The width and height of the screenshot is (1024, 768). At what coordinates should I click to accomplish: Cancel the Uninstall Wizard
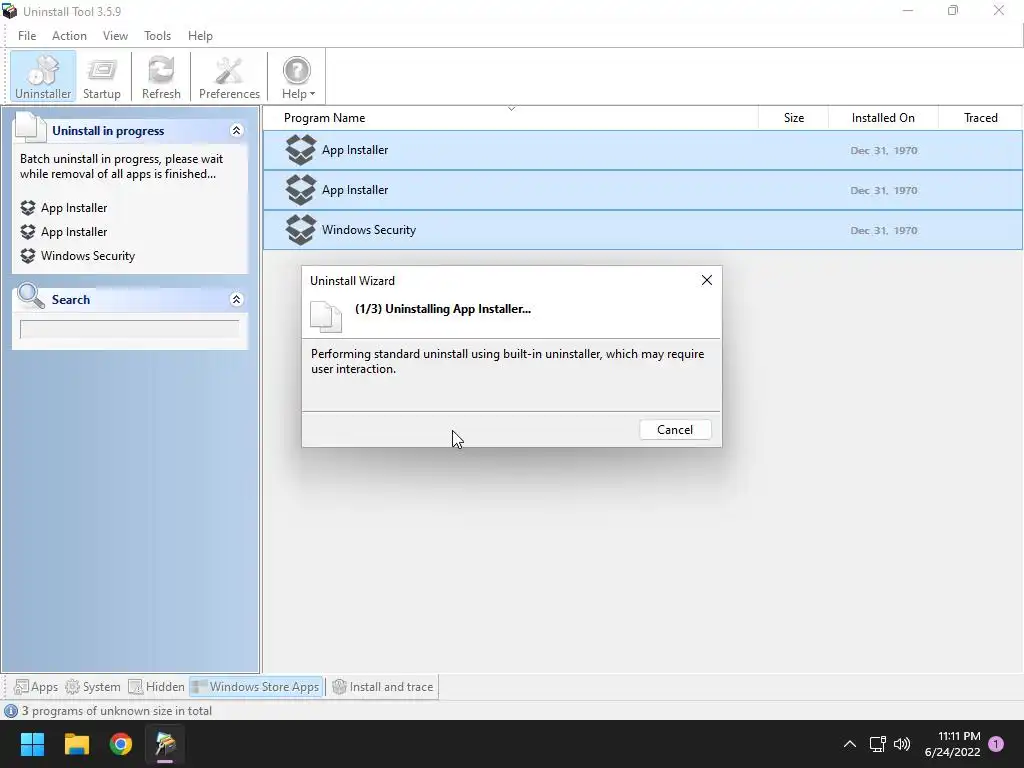675,430
